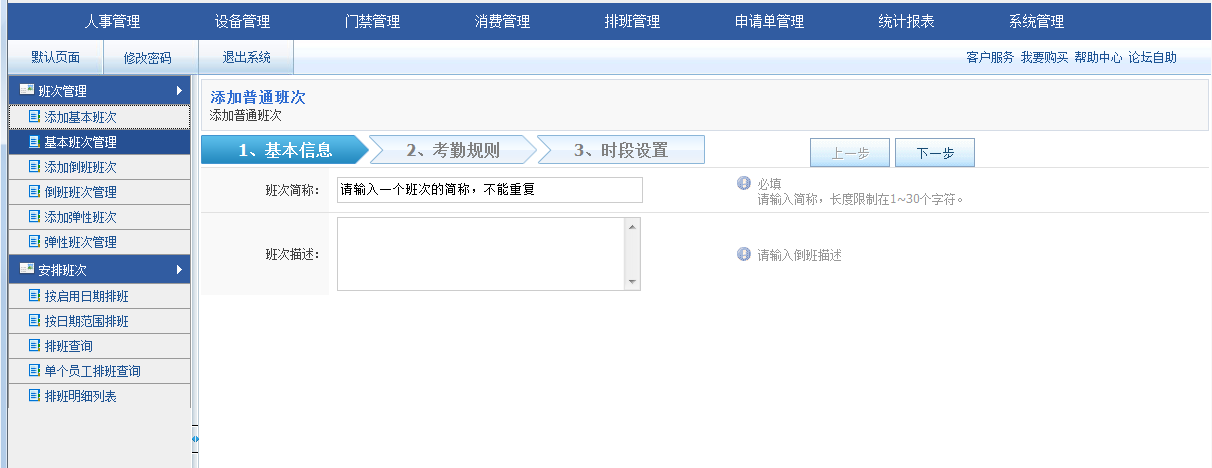This screenshot has height=468, width=1212.
Task: Select step 3、时段设置
Action: (x=621, y=150)
